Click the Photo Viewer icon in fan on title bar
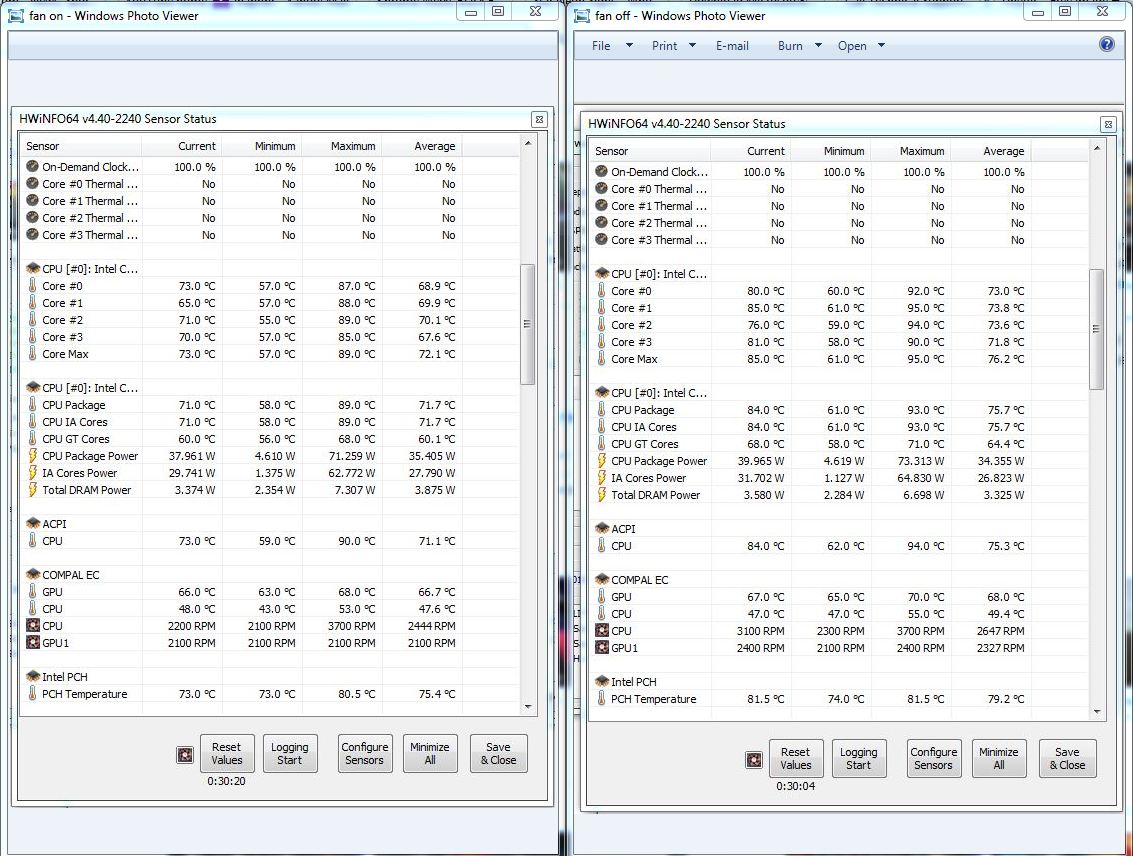Image resolution: width=1133 pixels, height=856 pixels. point(16,15)
